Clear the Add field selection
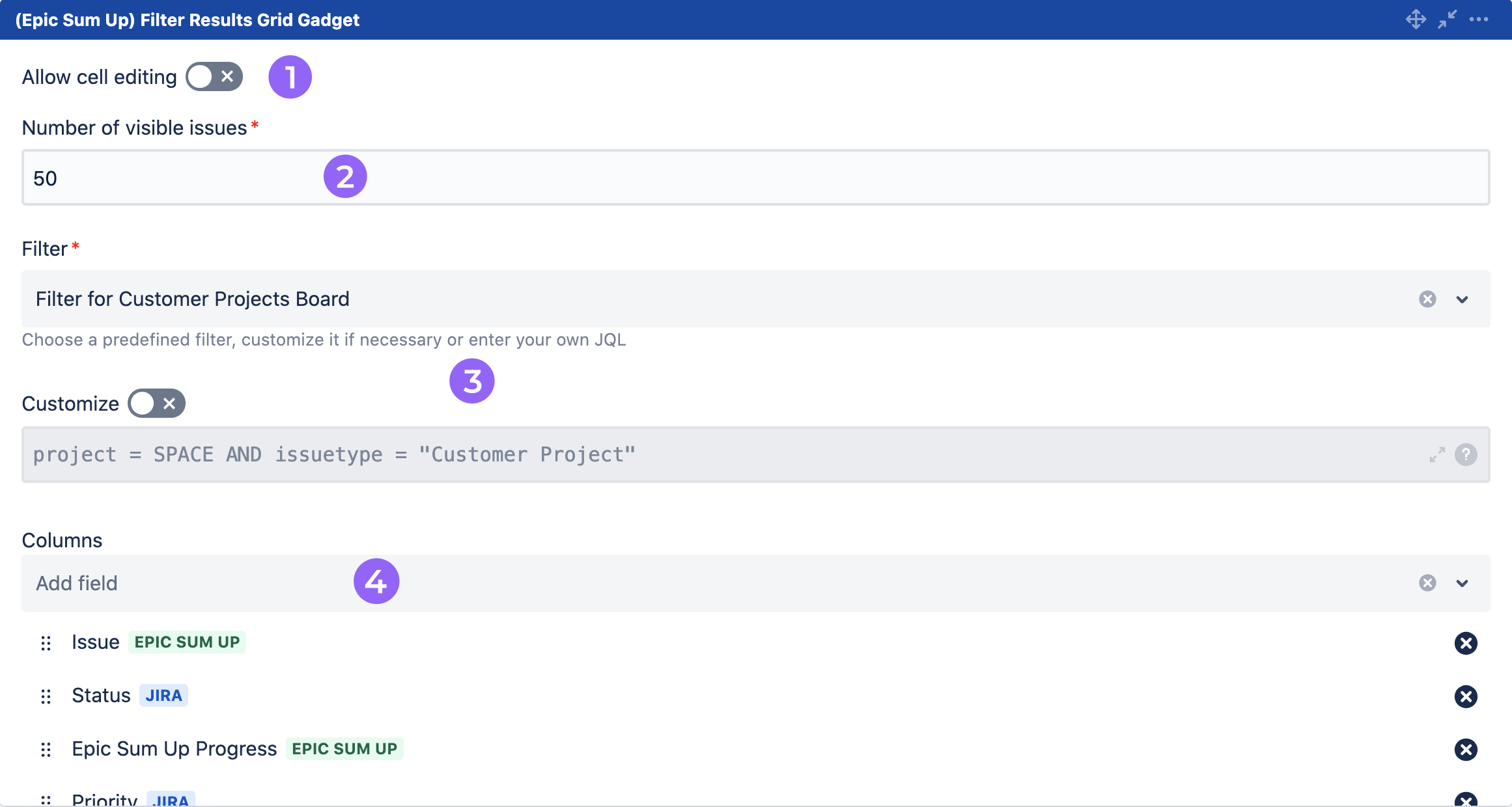The width and height of the screenshot is (1512, 807). click(x=1427, y=582)
